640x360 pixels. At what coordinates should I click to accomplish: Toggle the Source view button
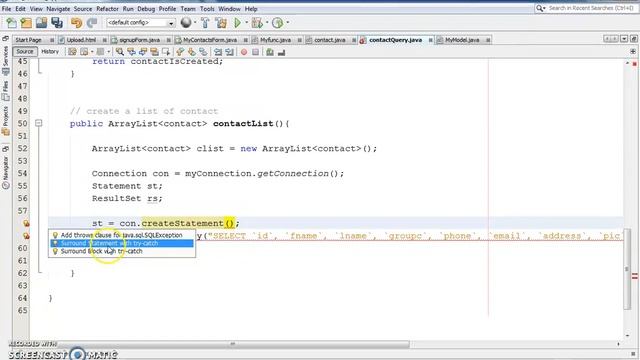click(24, 51)
